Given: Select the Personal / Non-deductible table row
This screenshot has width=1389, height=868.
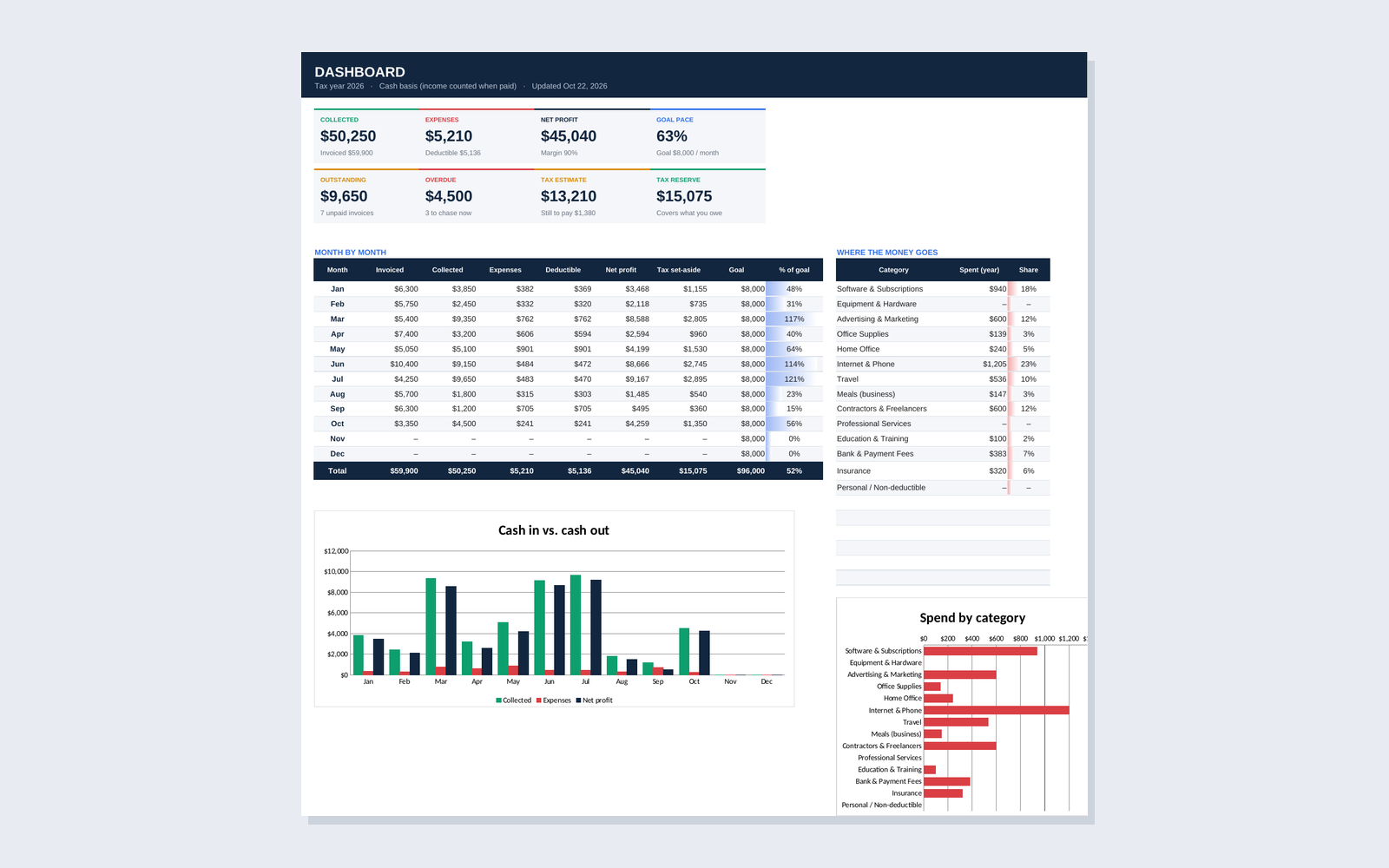Looking at the screenshot, I should (943, 488).
